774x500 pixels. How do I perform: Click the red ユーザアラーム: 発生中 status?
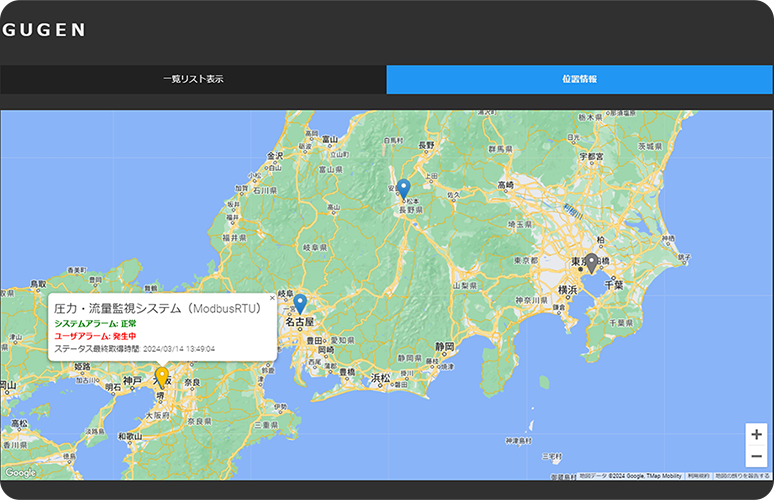[x=95, y=337]
